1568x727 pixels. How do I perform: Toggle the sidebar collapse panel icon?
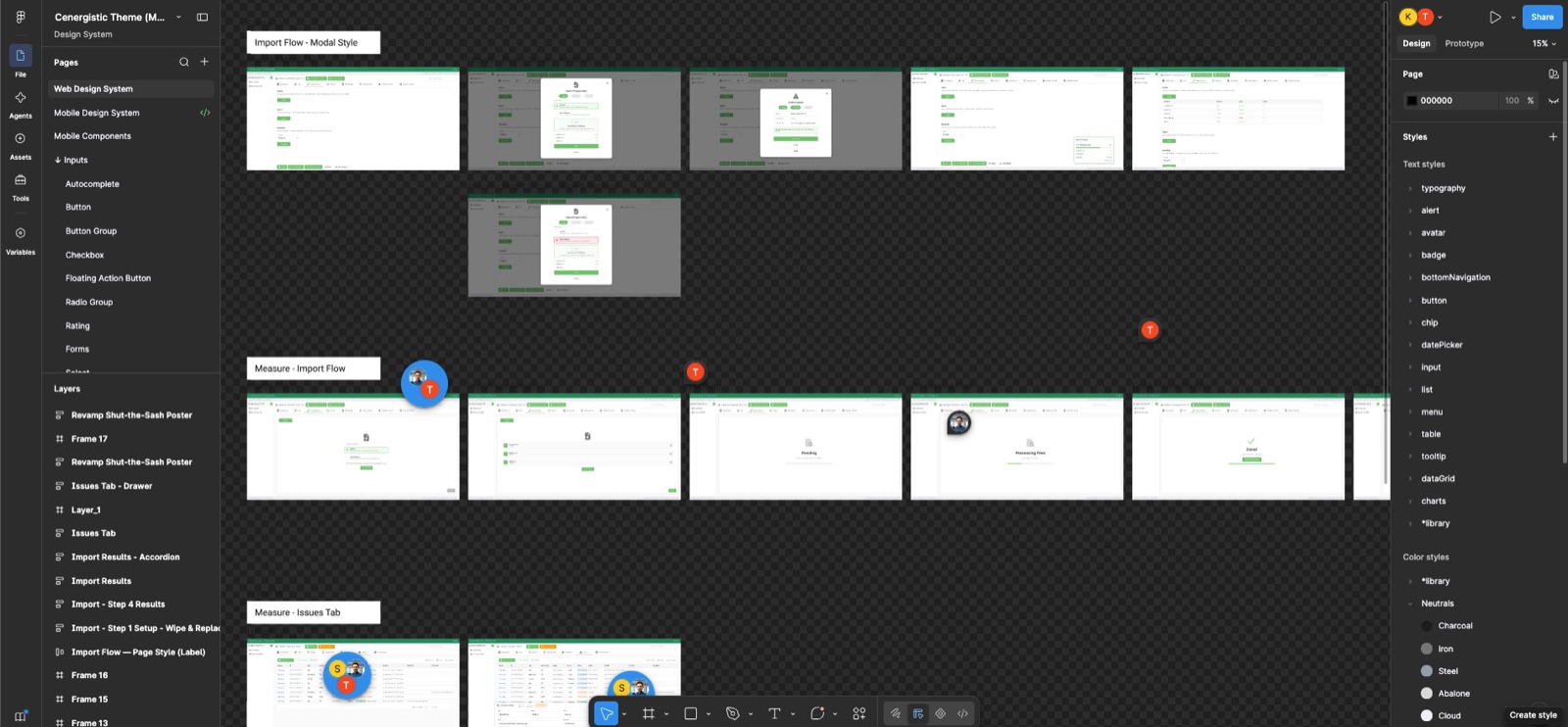click(x=202, y=17)
